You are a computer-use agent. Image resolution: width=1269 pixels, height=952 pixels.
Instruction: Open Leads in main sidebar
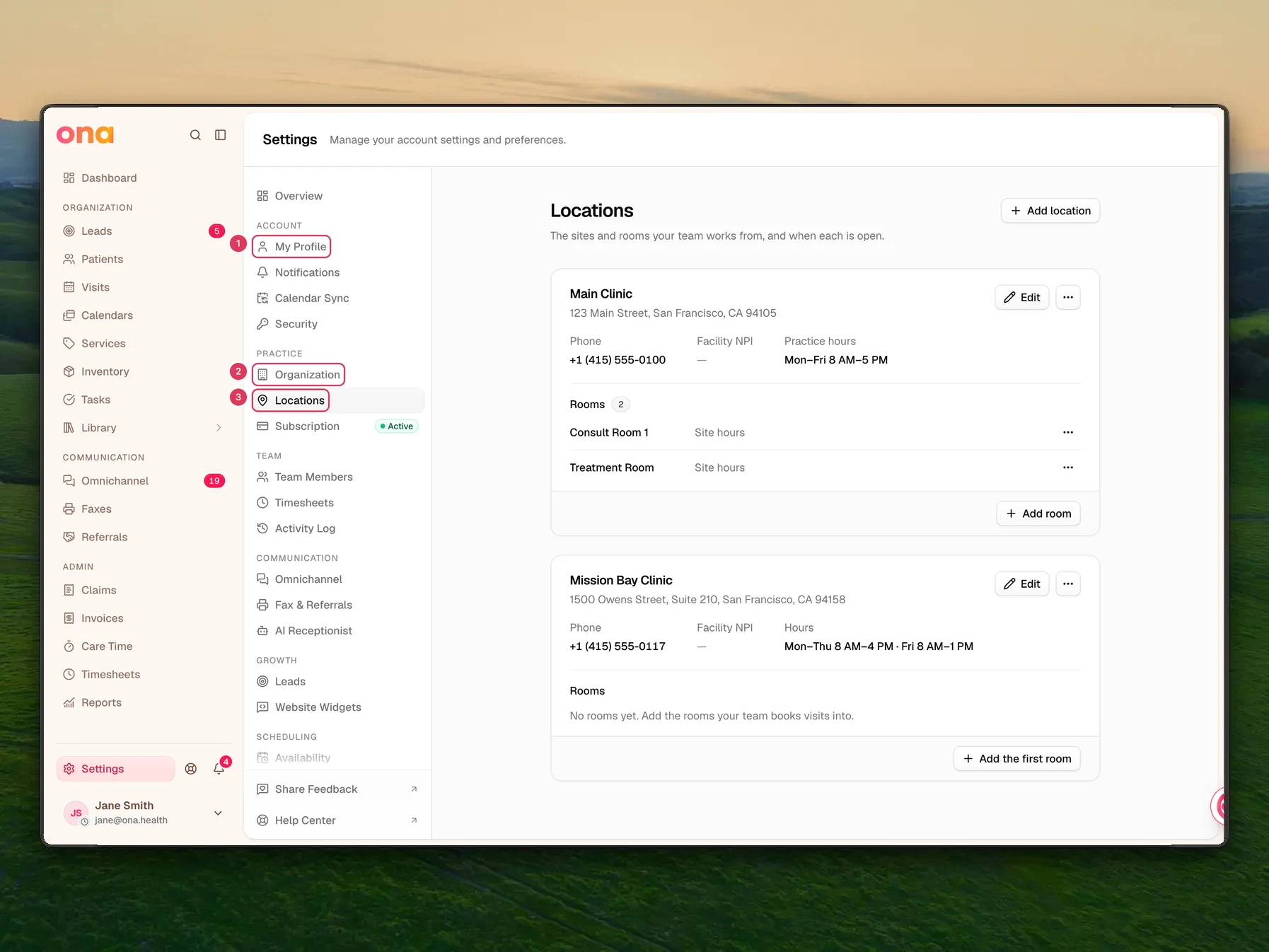coord(144,231)
